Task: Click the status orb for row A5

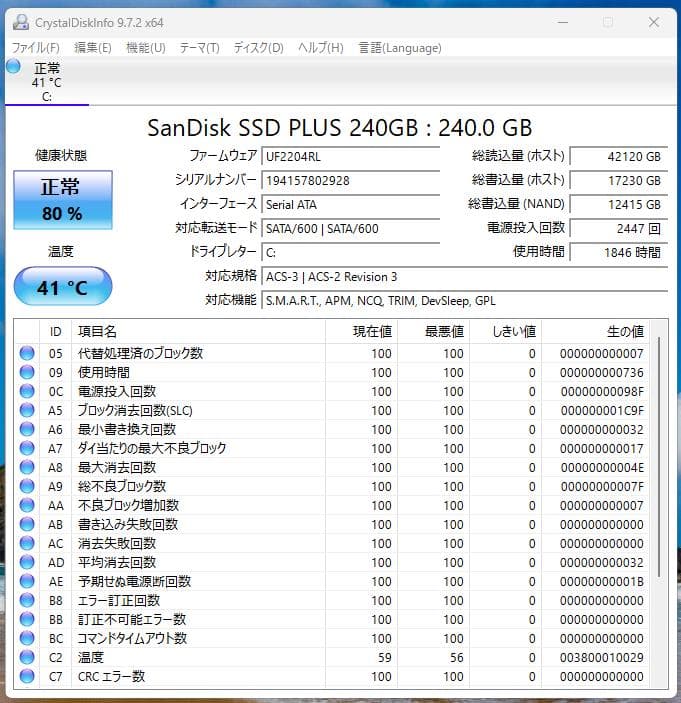Action: tap(27, 410)
